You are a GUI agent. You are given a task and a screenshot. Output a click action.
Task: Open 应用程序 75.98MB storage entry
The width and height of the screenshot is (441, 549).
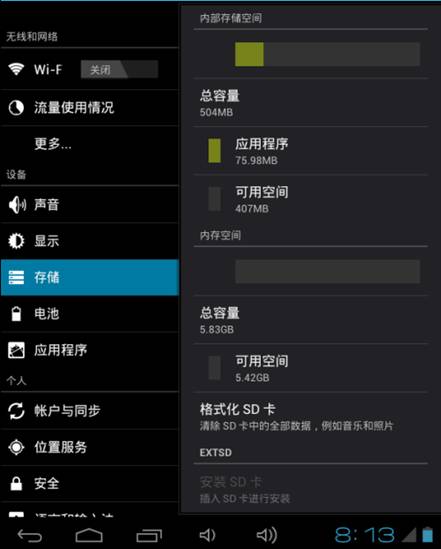point(311,151)
